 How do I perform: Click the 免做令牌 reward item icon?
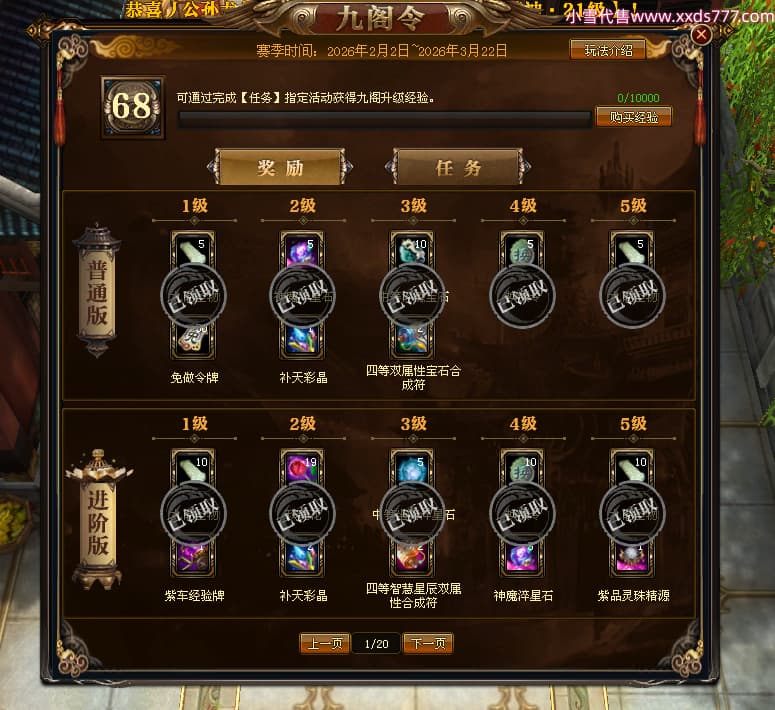(193, 341)
